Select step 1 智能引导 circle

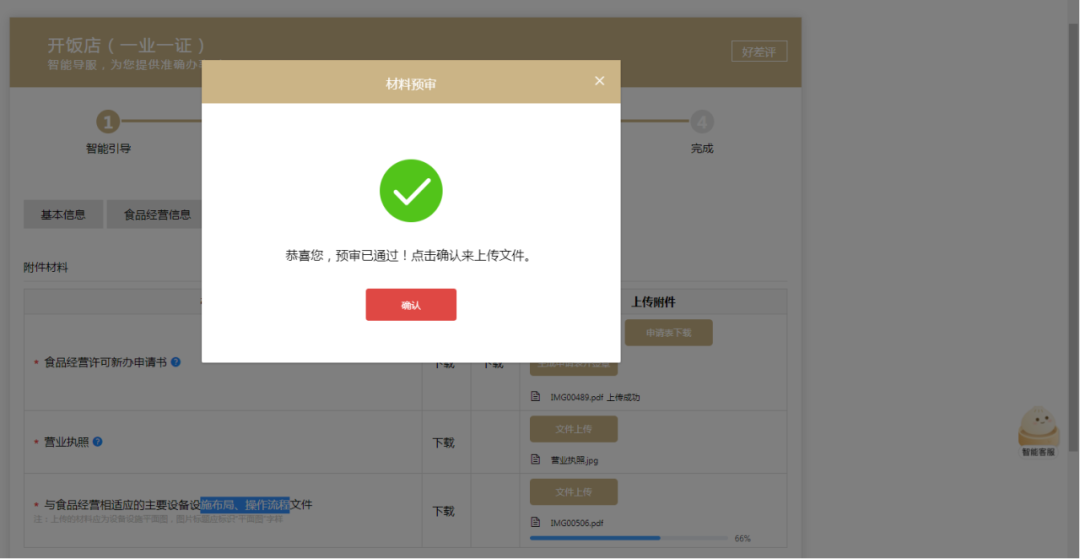coord(108,122)
